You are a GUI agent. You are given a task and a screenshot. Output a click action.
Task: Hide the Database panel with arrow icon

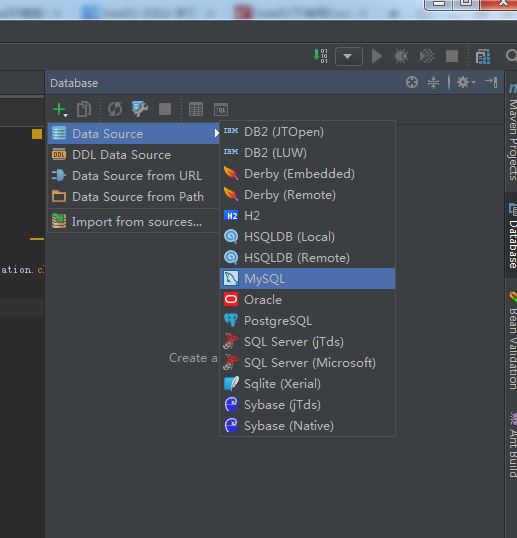(491, 82)
